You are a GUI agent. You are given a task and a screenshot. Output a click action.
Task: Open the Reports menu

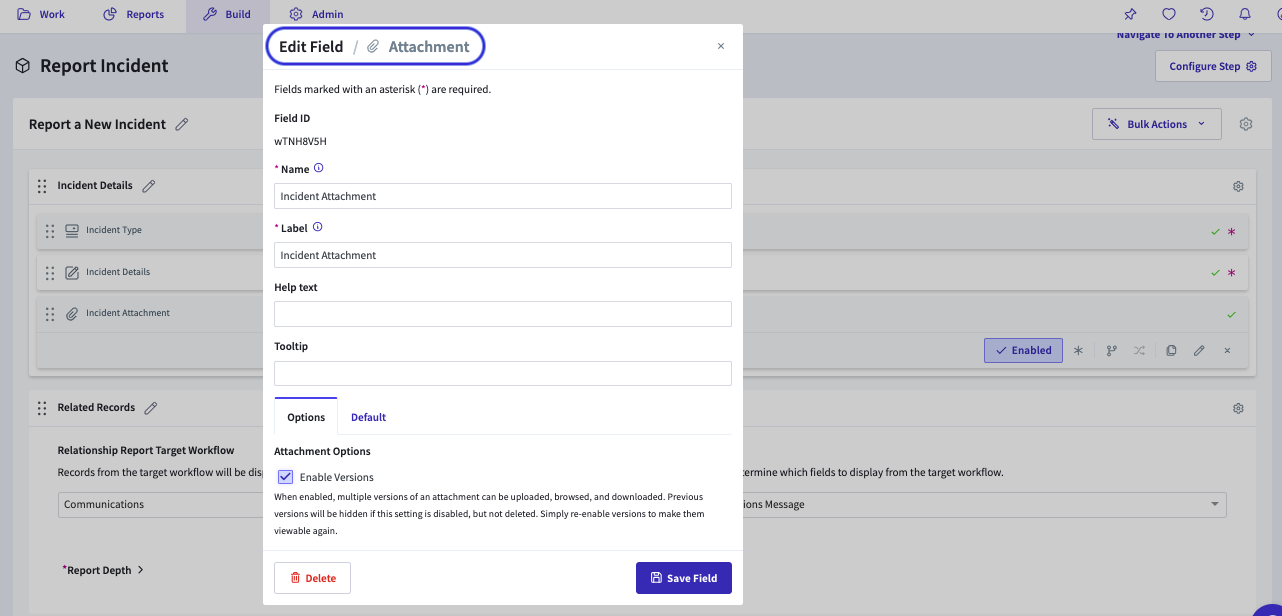pyautogui.click(x=134, y=14)
